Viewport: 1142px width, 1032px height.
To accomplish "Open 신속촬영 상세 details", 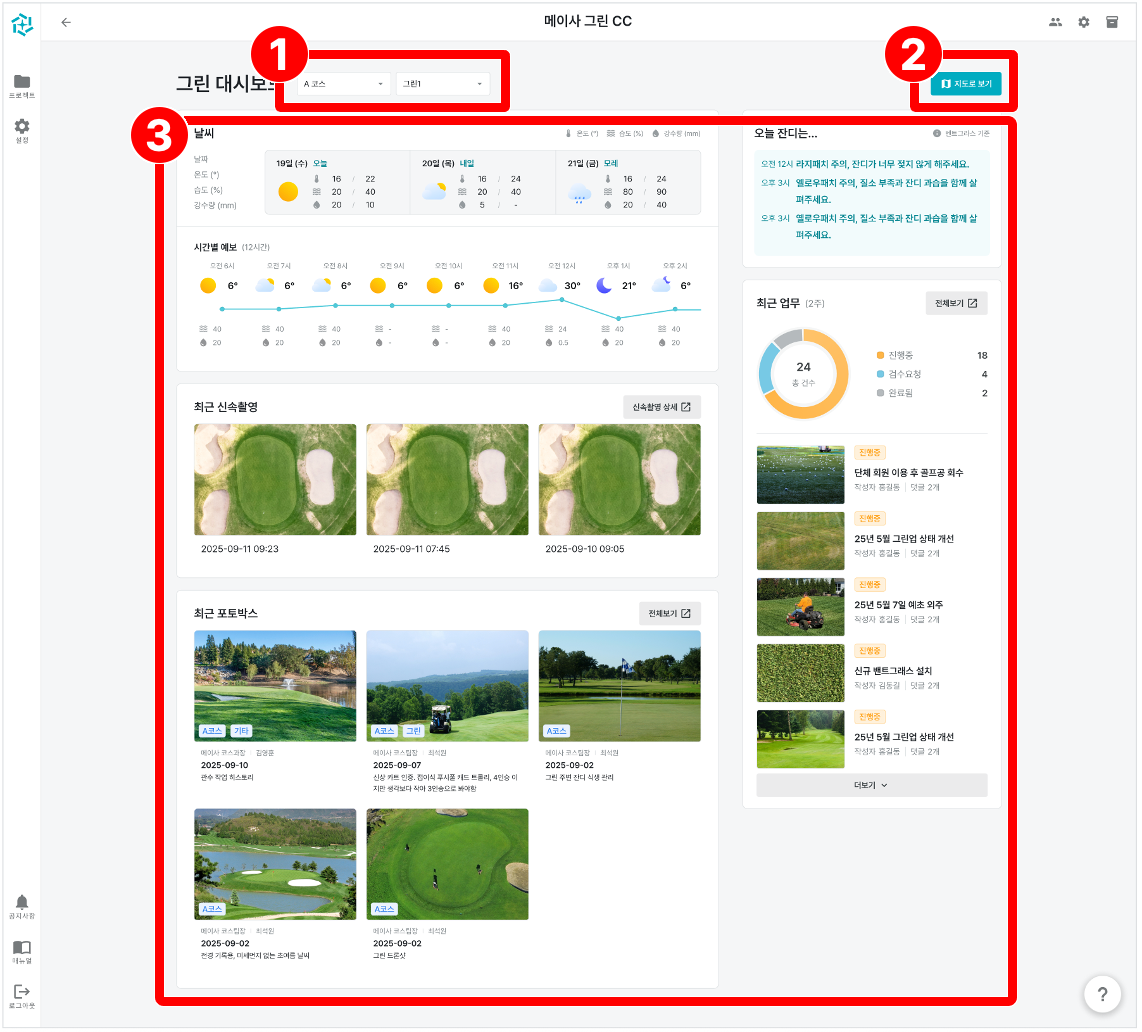I will click(x=661, y=407).
